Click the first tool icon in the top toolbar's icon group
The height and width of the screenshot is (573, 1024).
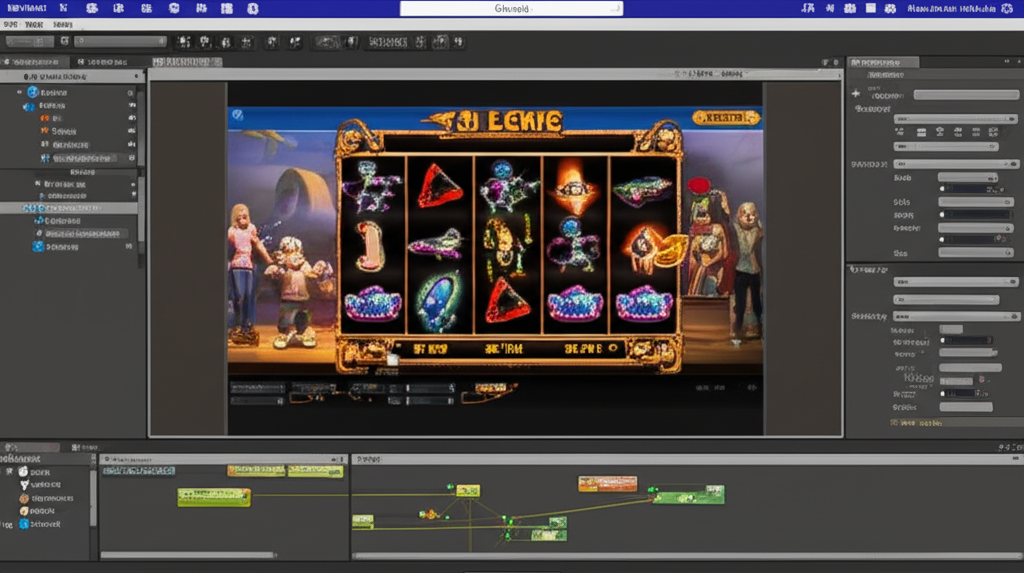tap(183, 42)
